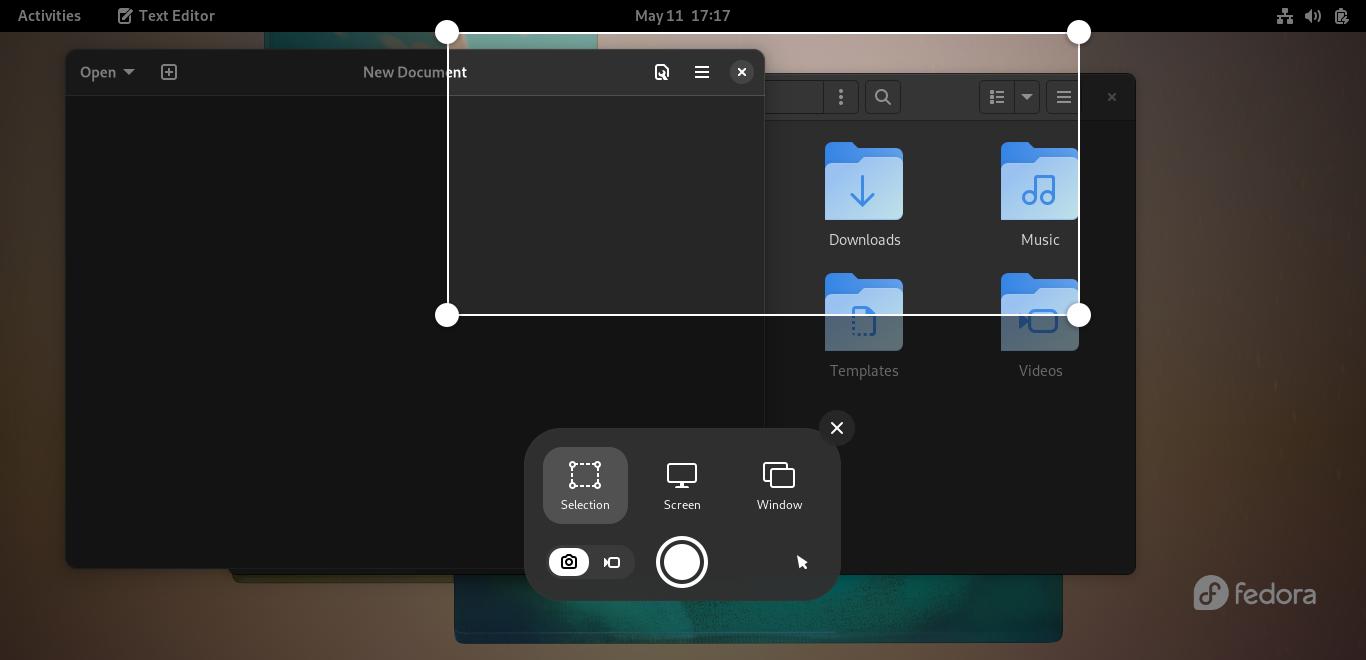Toggle show pointer arrow icon
This screenshot has height=660, width=1366.
tap(802, 562)
